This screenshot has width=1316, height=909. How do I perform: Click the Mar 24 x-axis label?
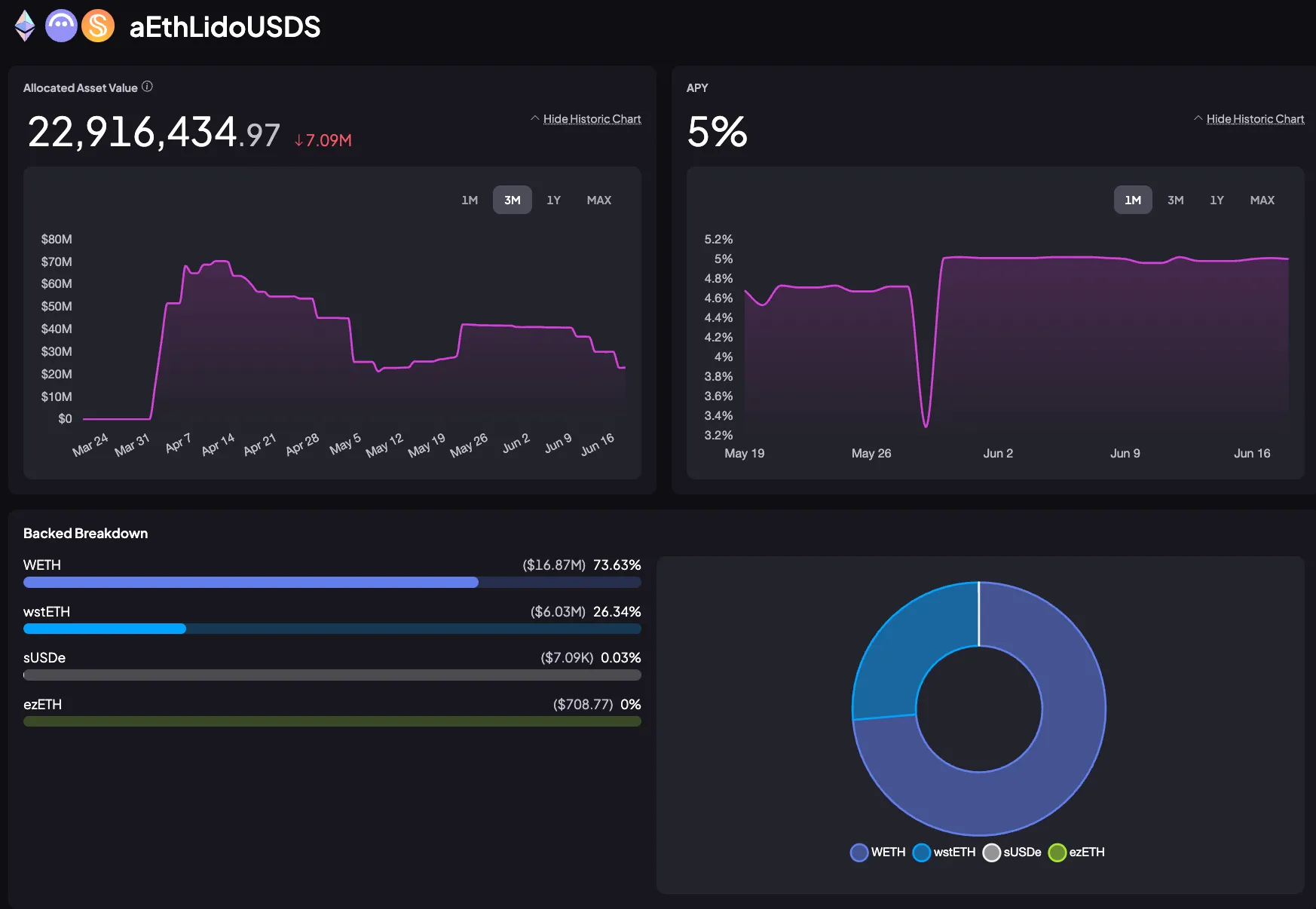coord(90,445)
